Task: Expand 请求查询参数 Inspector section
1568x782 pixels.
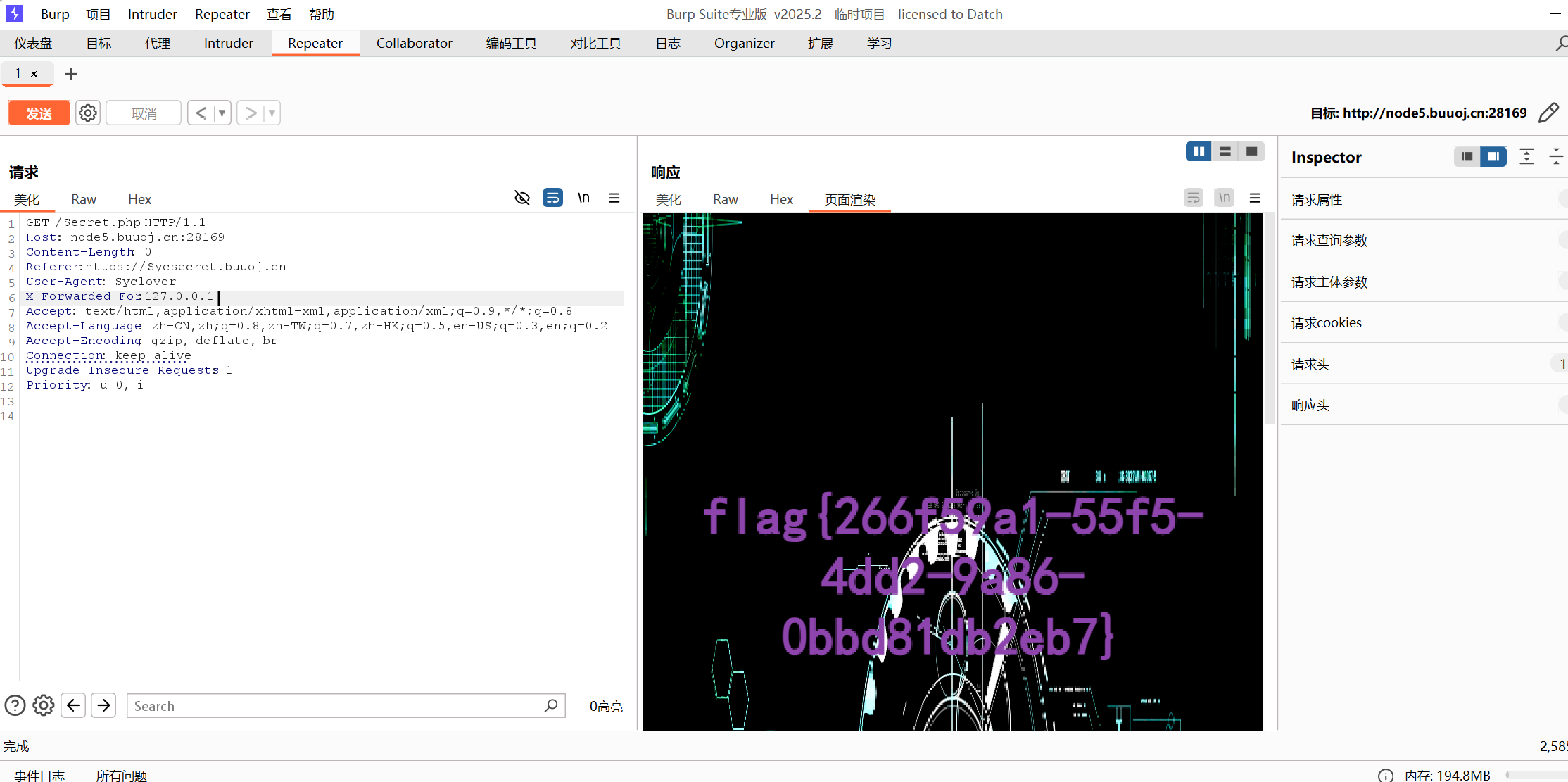Action: pyautogui.click(x=1424, y=241)
